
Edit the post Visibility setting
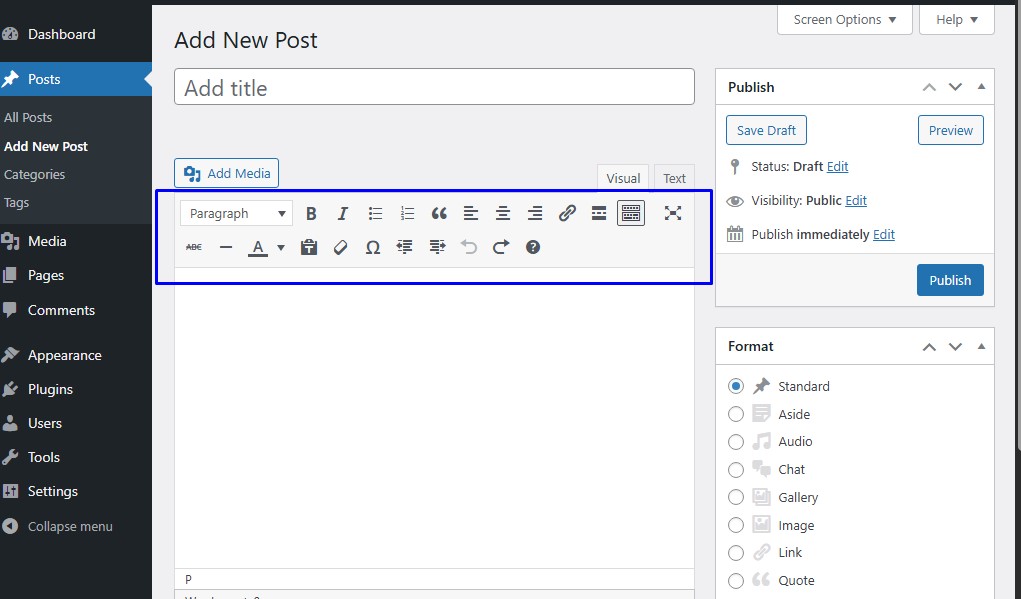point(854,200)
